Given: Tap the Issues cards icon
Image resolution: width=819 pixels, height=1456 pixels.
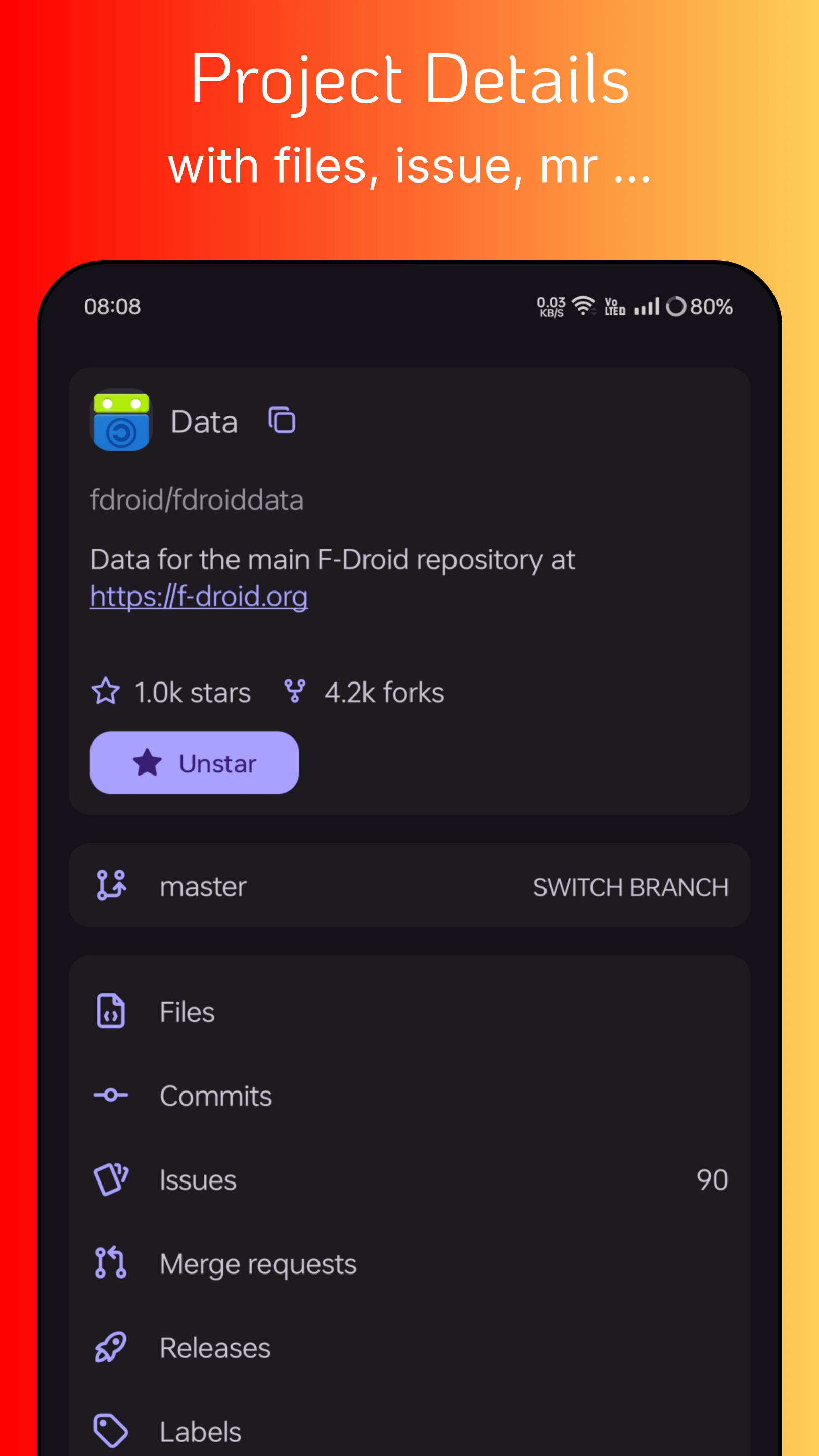Looking at the screenshot, I should (x=111, y=1179).
